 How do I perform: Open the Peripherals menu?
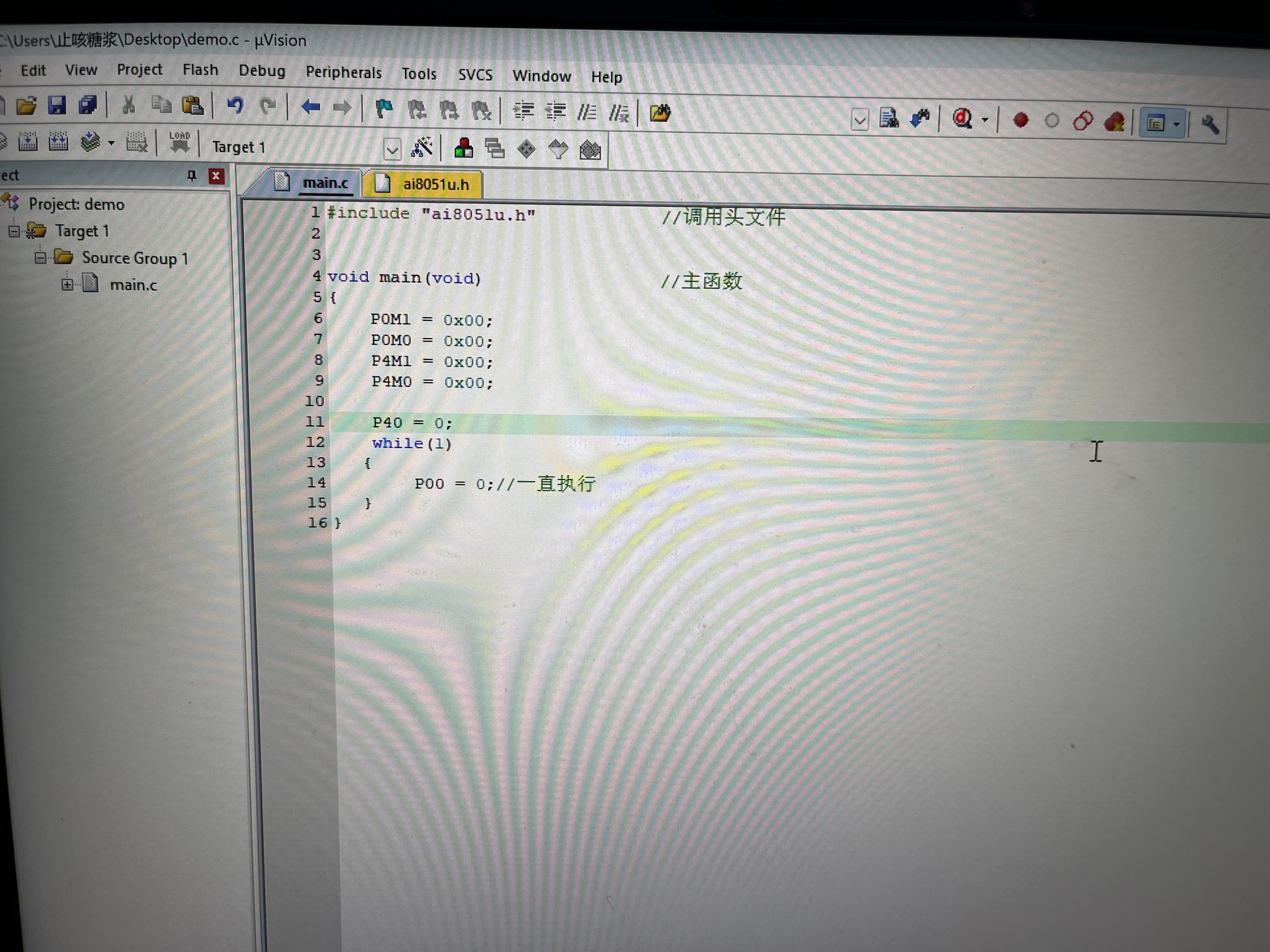(343, 72)
